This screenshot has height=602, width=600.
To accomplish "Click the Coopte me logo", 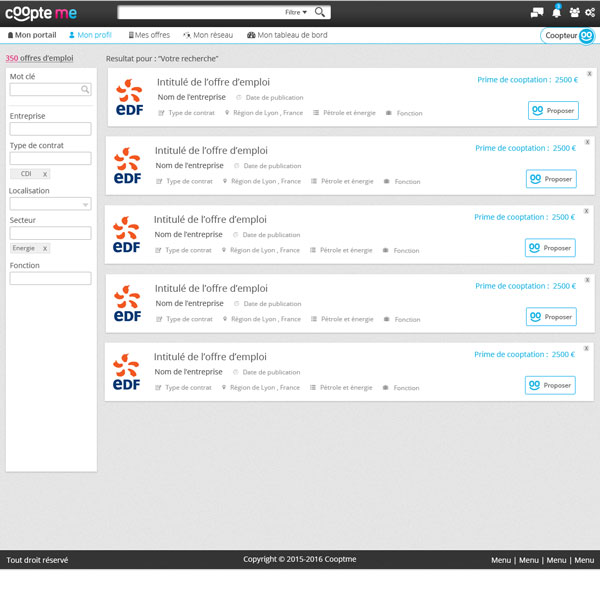I will 41,13.
